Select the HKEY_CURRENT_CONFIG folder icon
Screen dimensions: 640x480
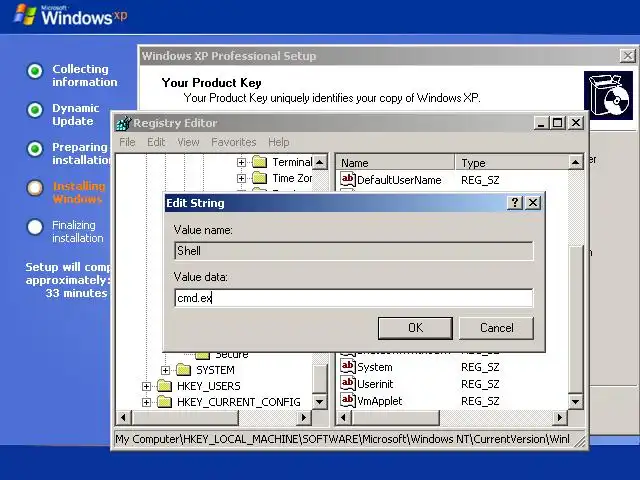(x=164, y=402)
